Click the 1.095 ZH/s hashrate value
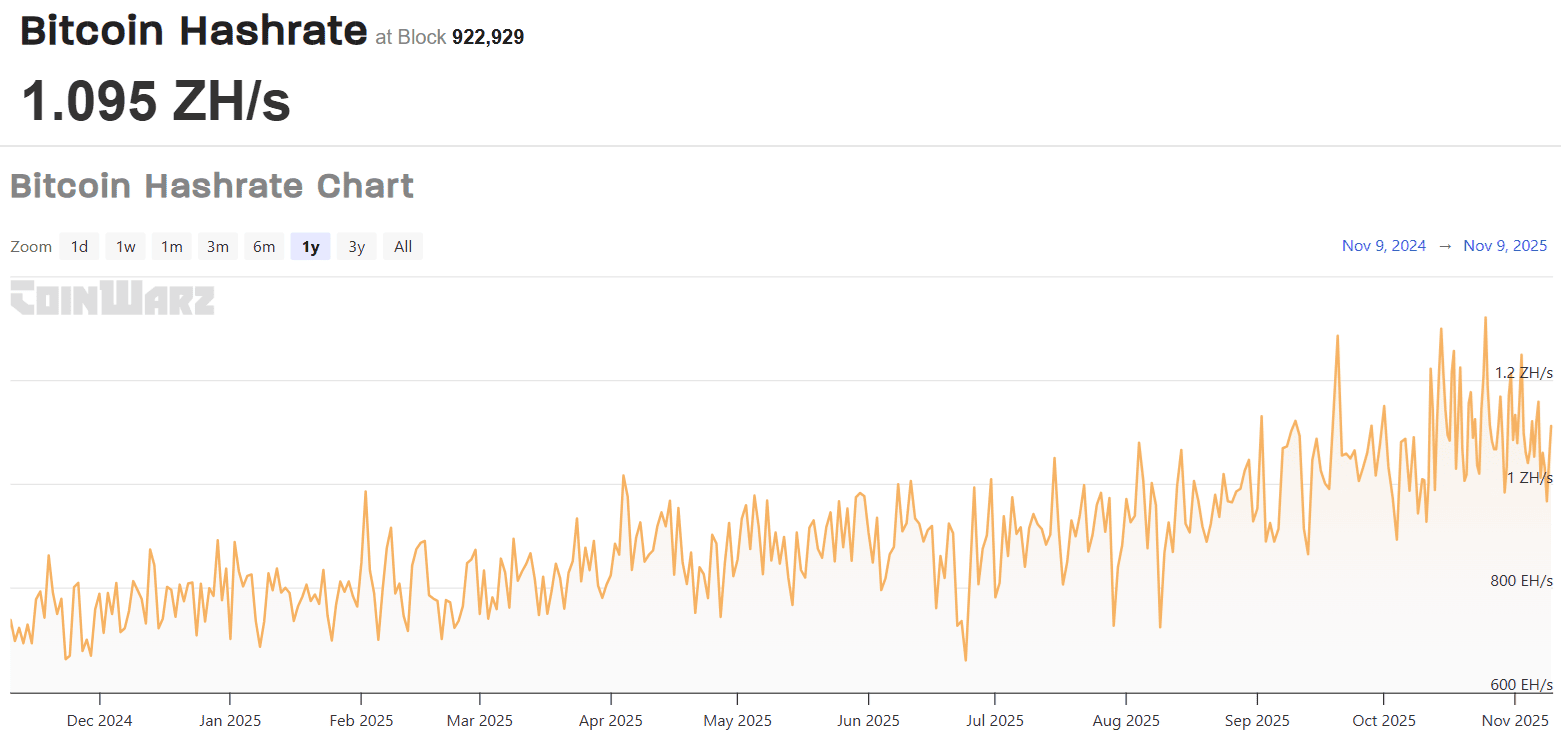Viewport: 1561px width, 744px height. tap(156, 101)
